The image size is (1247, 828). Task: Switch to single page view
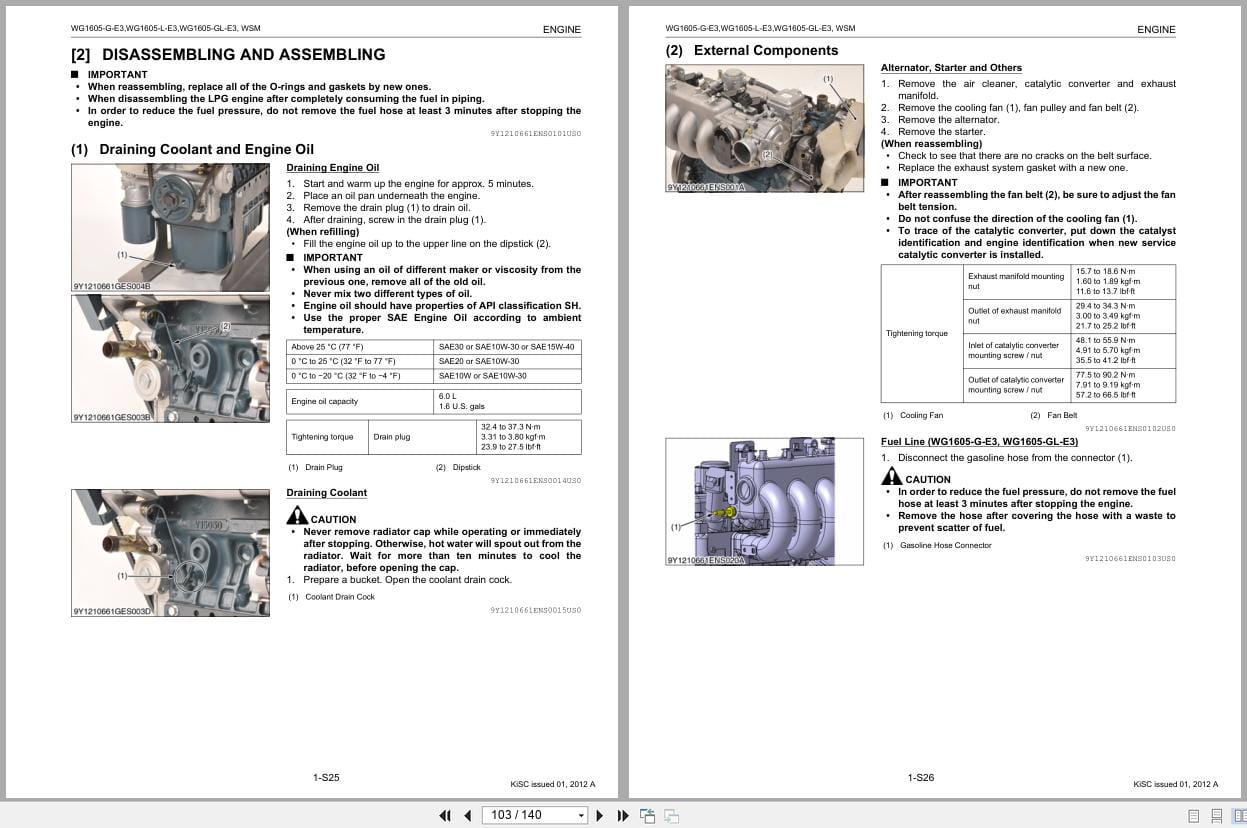[1193, 815]
